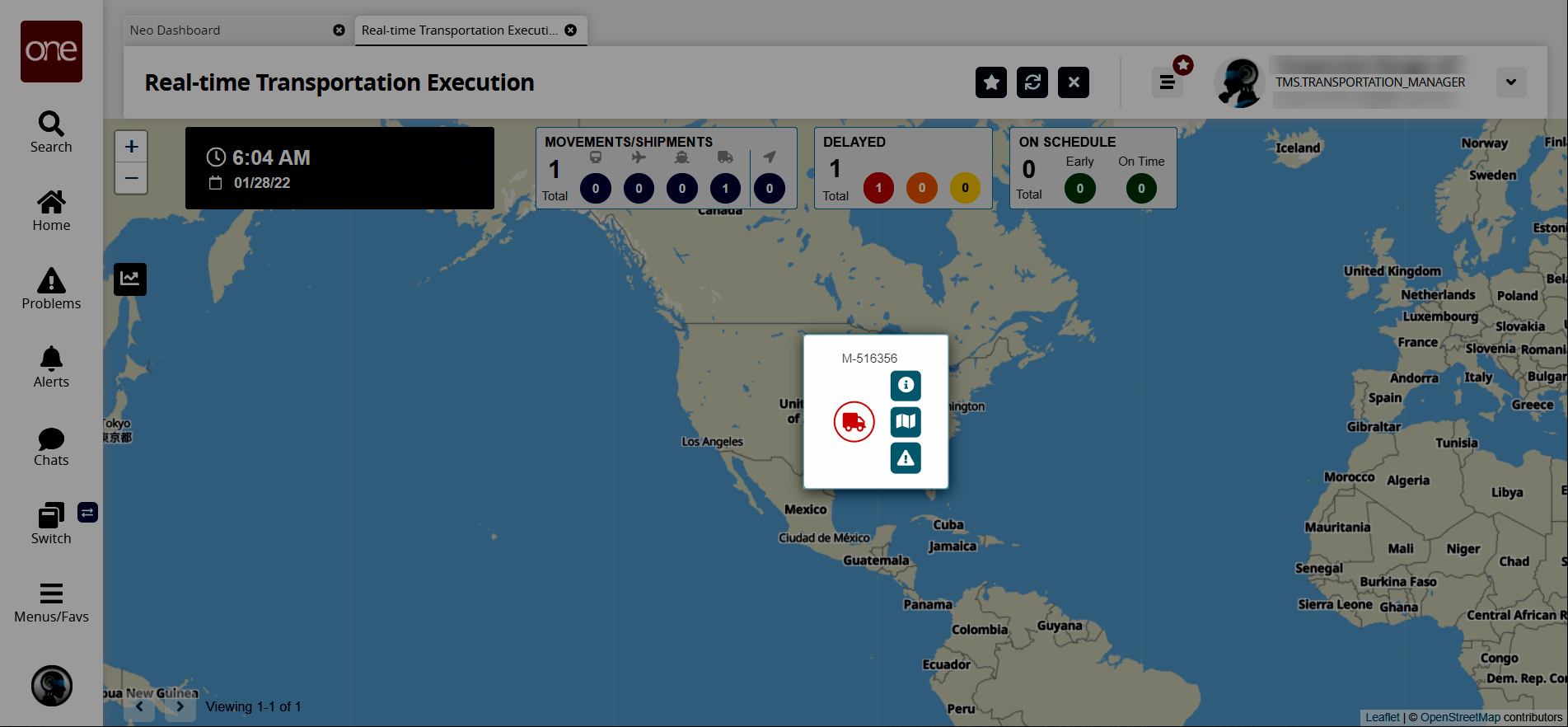This screenshot has width=1568, height=727.
Task: Open movement info icon in M-516356 popup
Action: (906, 385)
